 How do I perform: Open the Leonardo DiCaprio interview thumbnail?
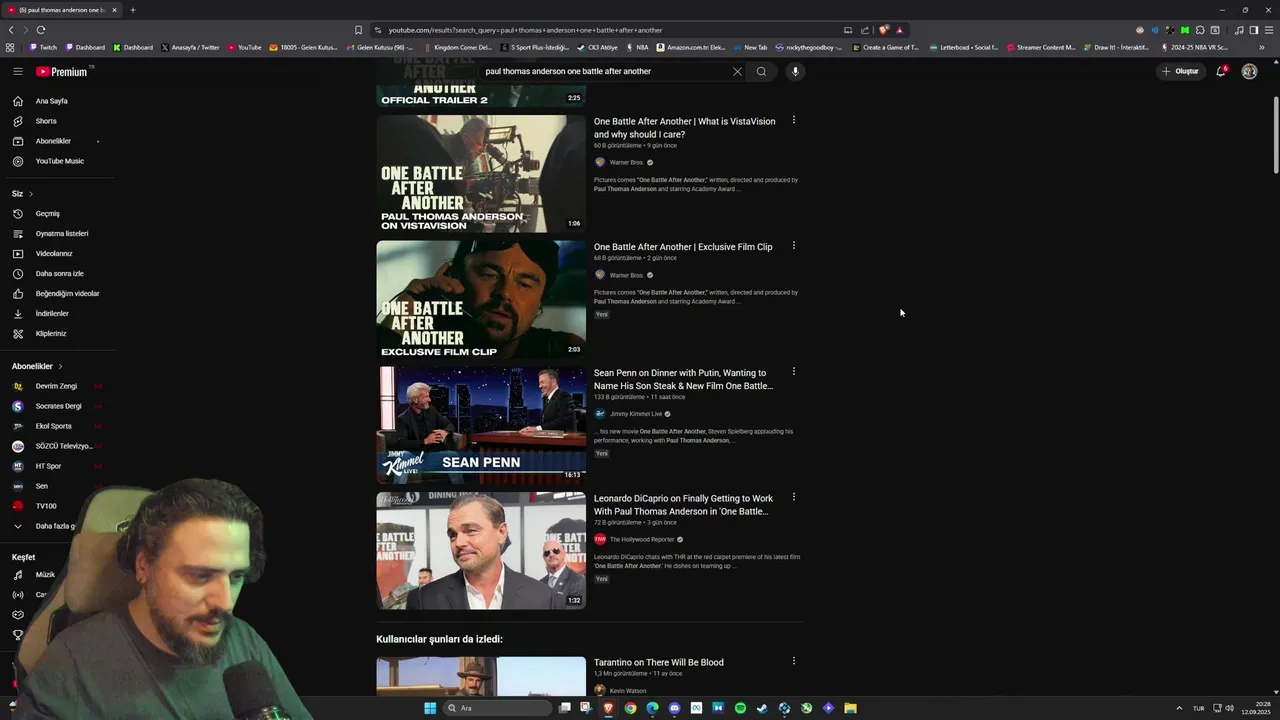click(x=481, y=550)
